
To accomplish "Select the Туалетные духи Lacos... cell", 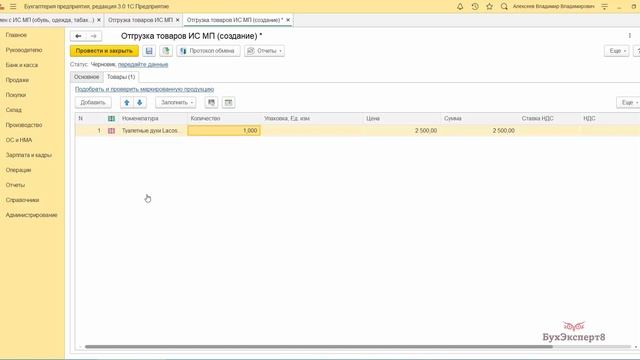I will (150, 131).
